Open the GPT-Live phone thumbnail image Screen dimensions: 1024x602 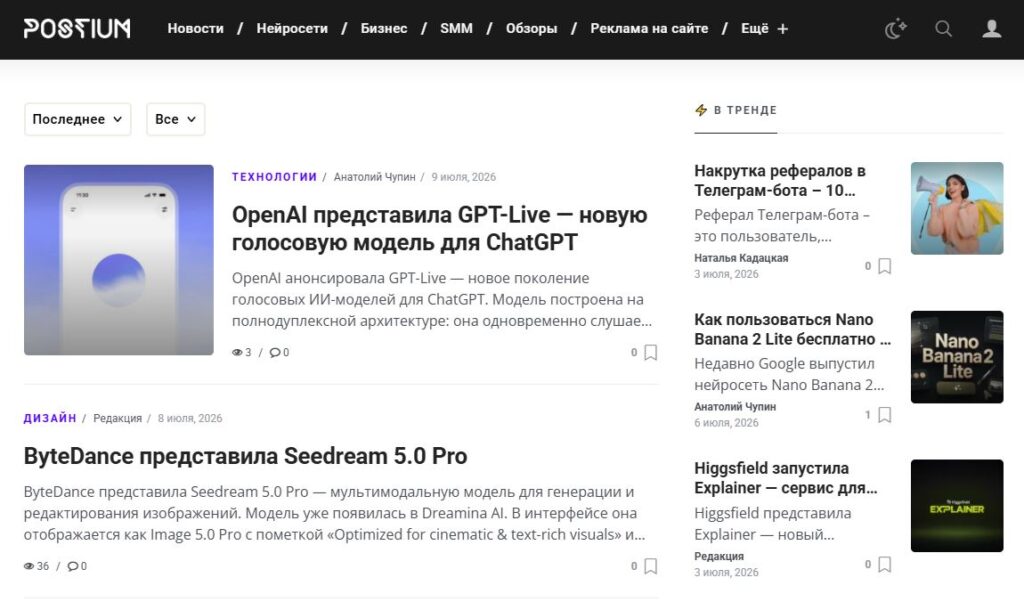pos(119,260)
